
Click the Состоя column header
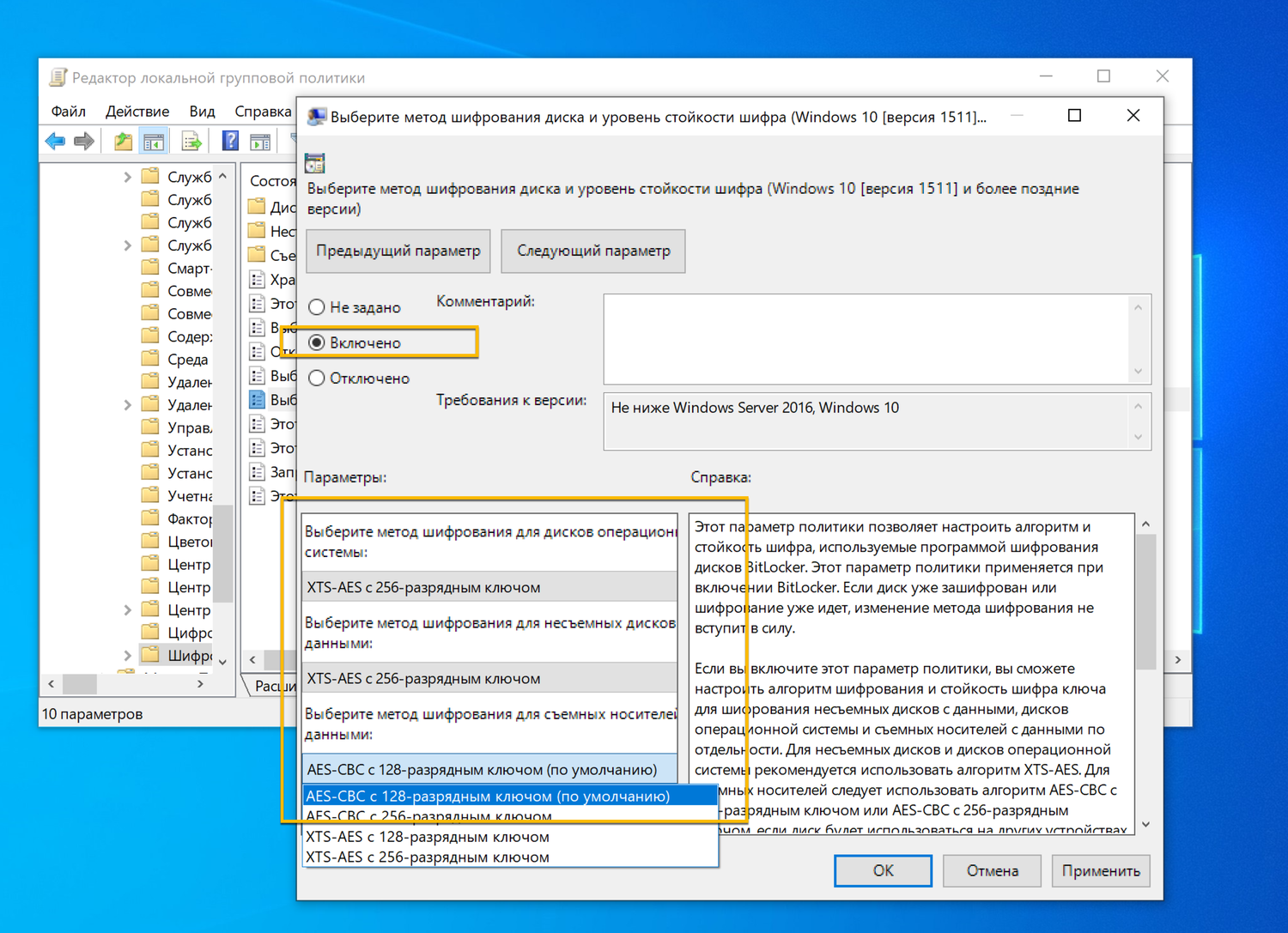click(272, 180)
